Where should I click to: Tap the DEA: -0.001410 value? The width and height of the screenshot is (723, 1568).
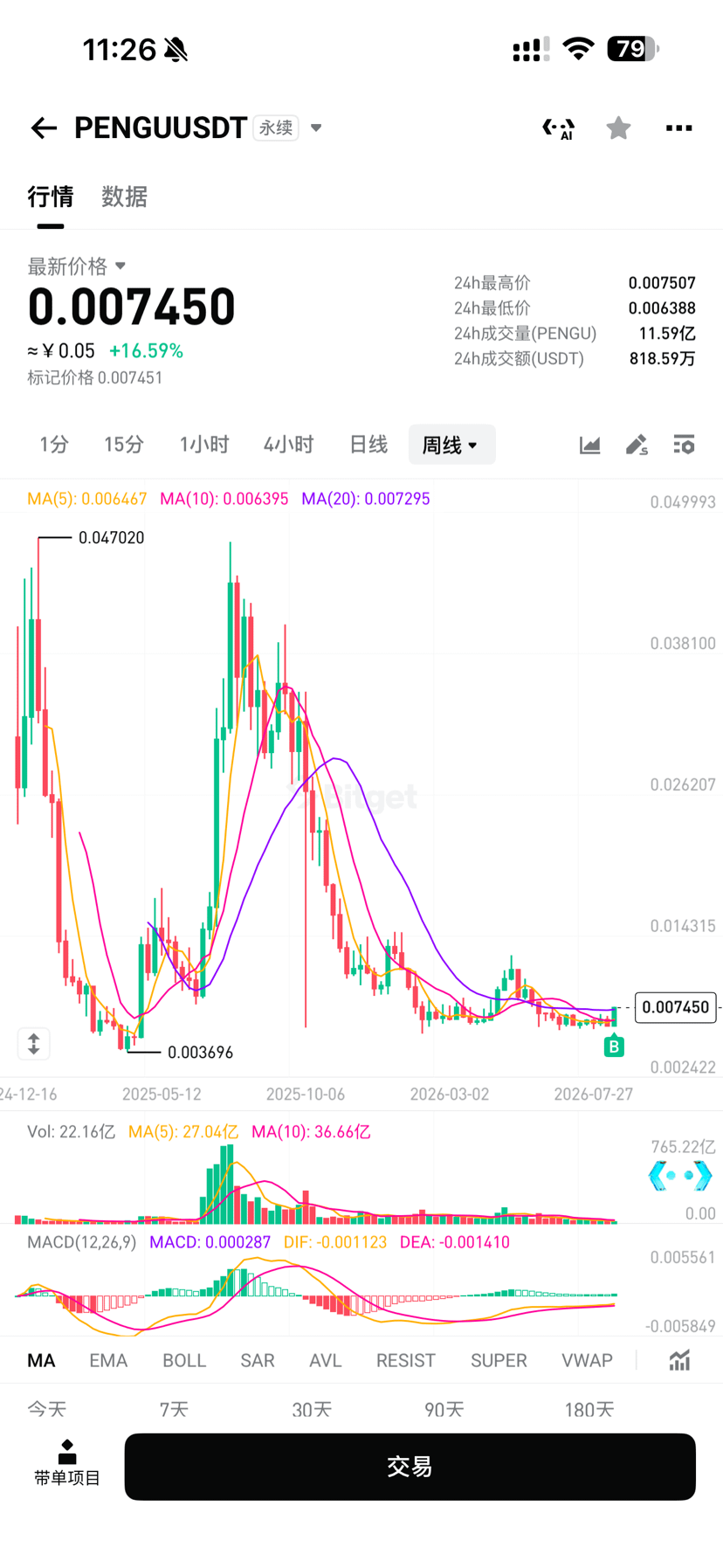click(x=455, y=1242)
